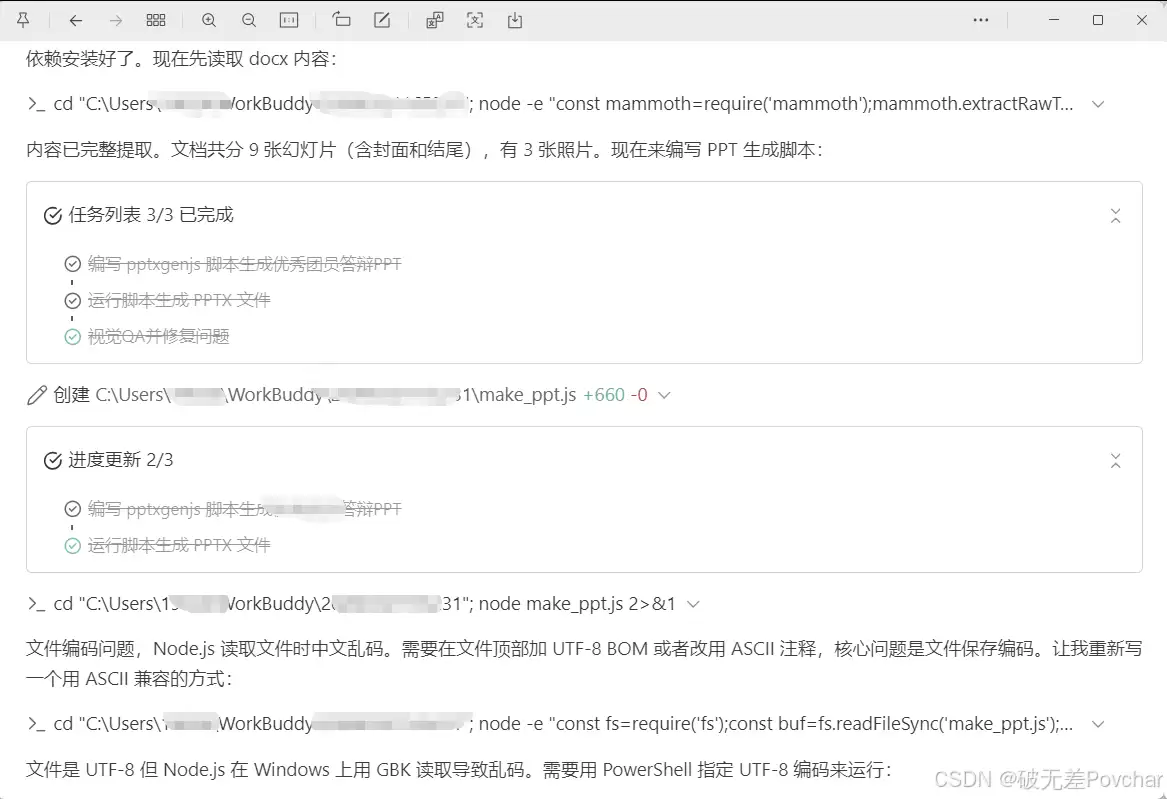This screenshot has width=1167, height=799.
Task: Toggle the 视觉QA并修复问题 task checkmark
Action: point(72,337)
